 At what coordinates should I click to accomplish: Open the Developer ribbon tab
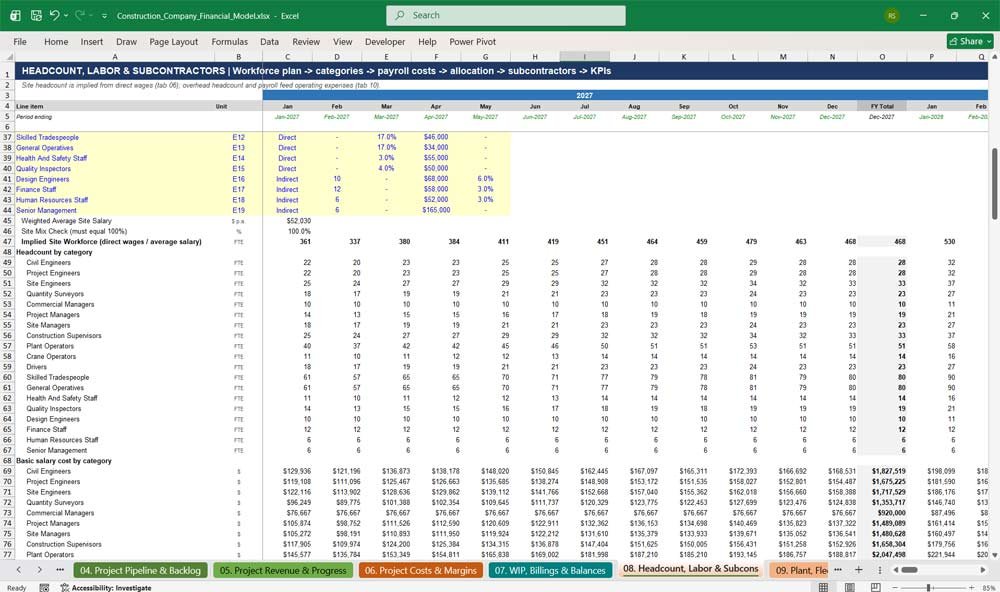pyautogui.click(x=385, y=41)
